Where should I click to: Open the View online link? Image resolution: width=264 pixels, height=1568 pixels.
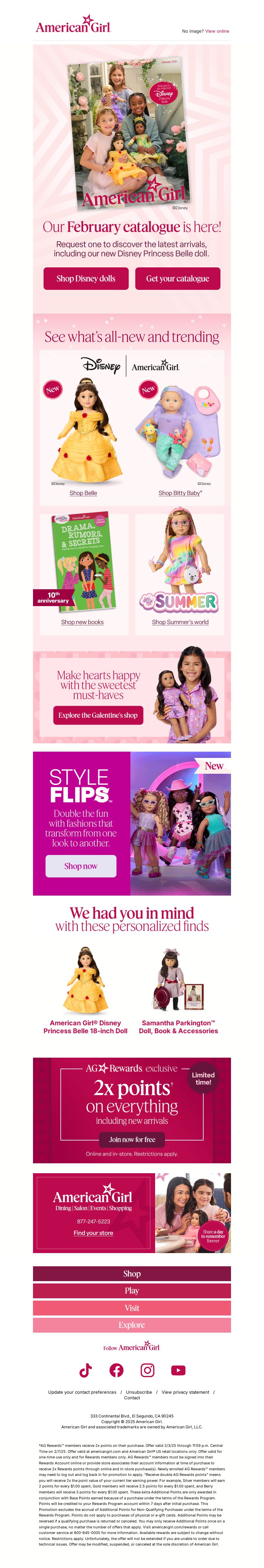click(x=217, y=31)
